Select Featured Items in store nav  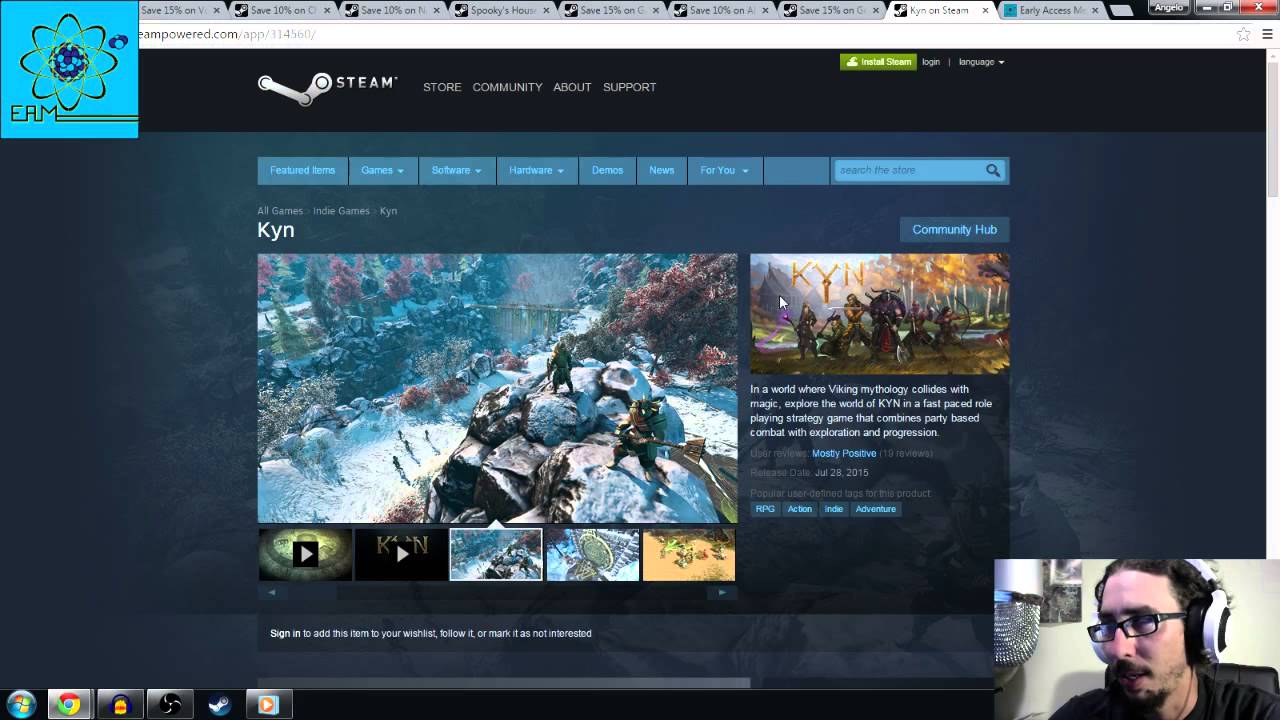coord(302,170)
